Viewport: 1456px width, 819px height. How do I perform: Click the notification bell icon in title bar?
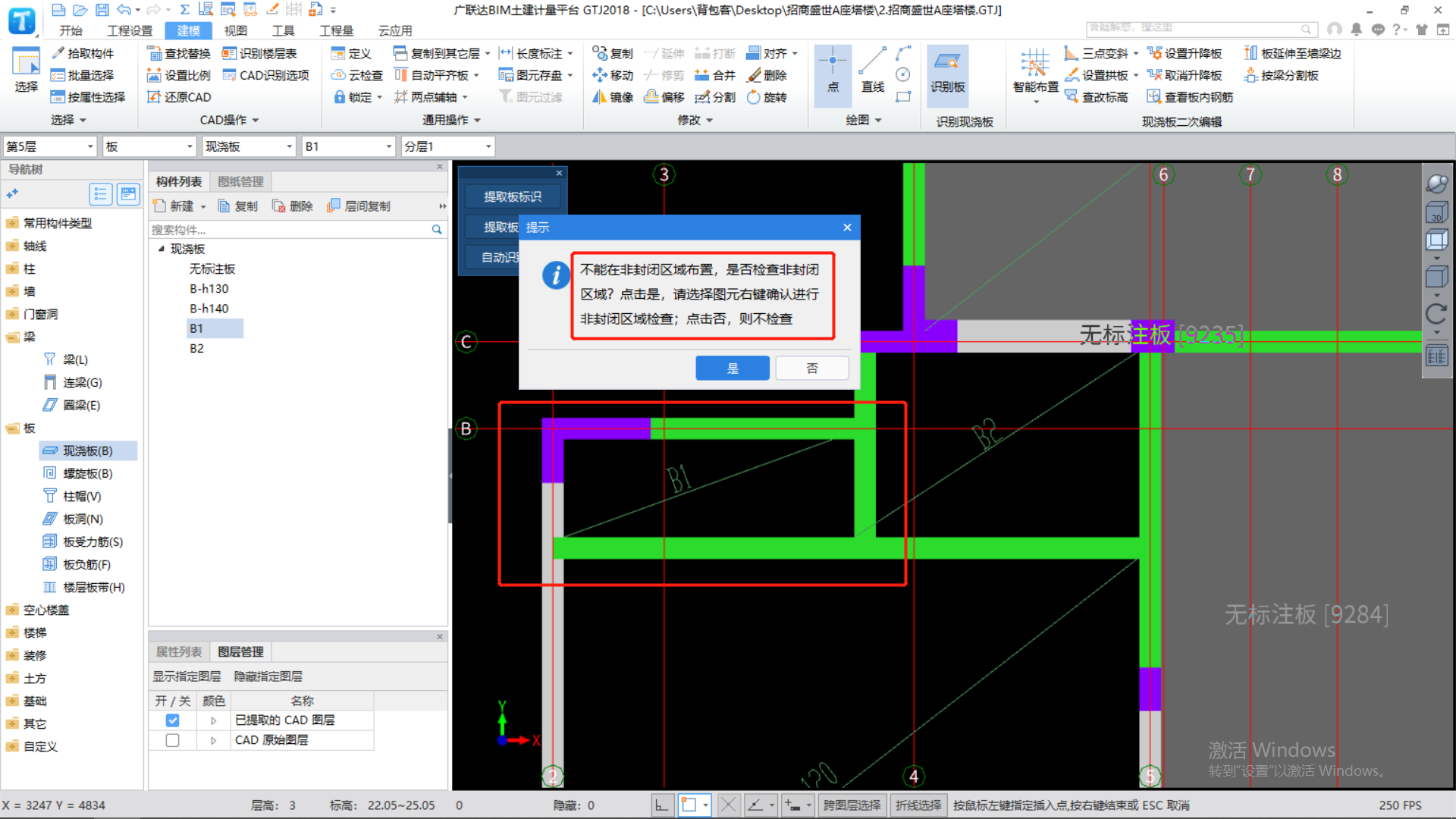[1356, 29]
